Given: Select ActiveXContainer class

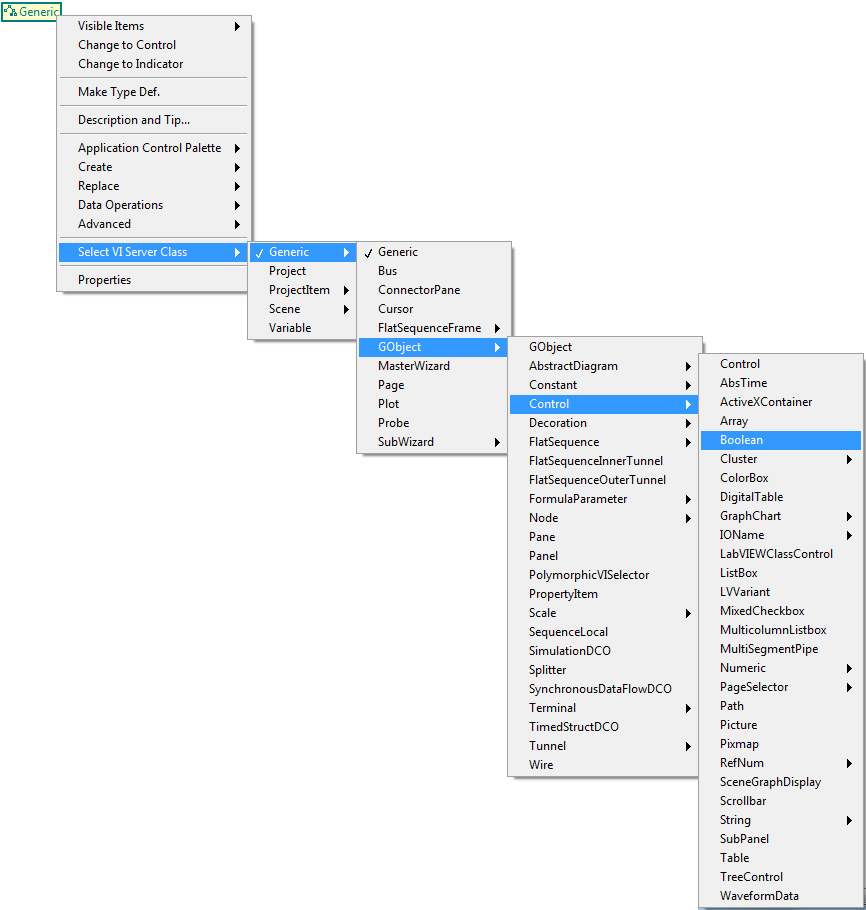Looking at the screenshot, I should [x=781, y=402].
